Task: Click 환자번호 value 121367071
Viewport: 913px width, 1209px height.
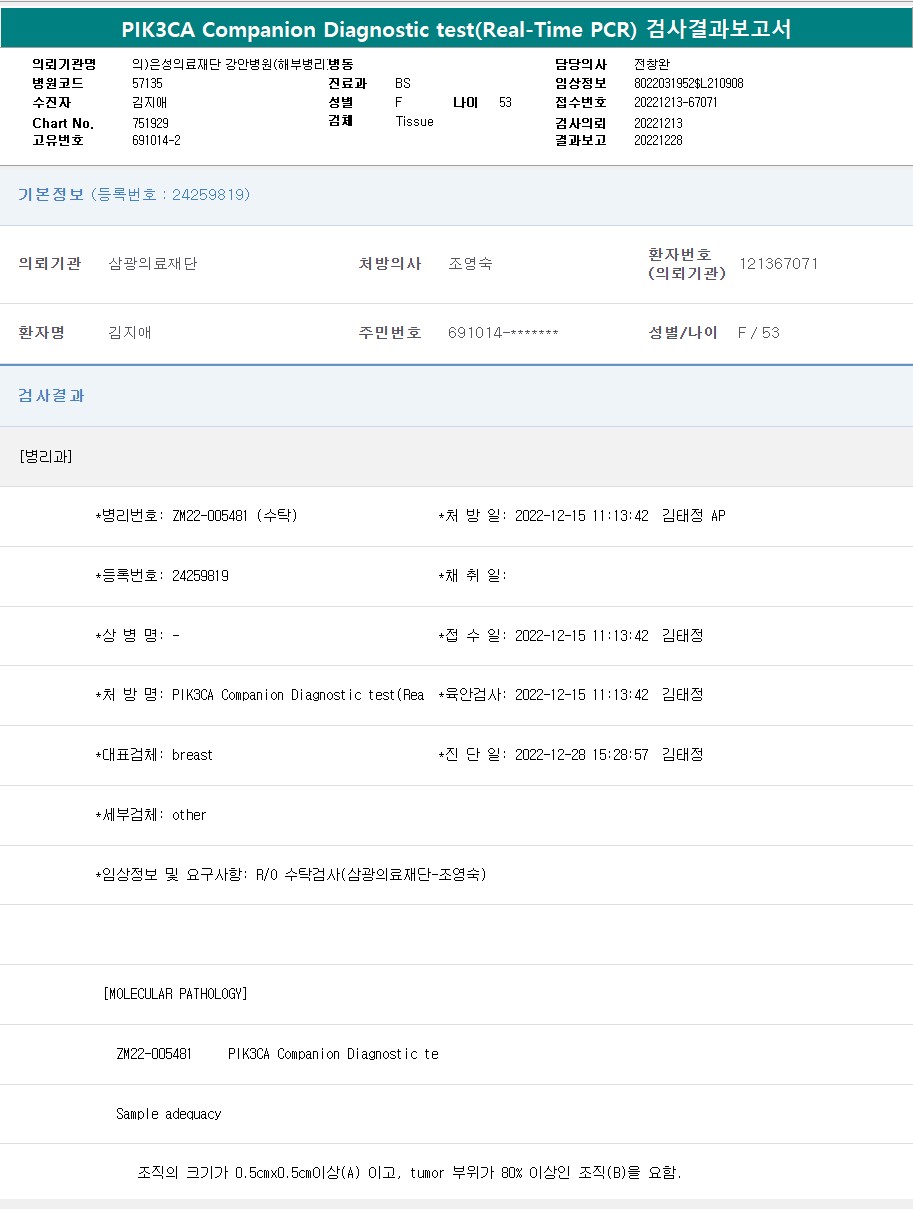Action: pyautogui.click(x=778, y=264)
